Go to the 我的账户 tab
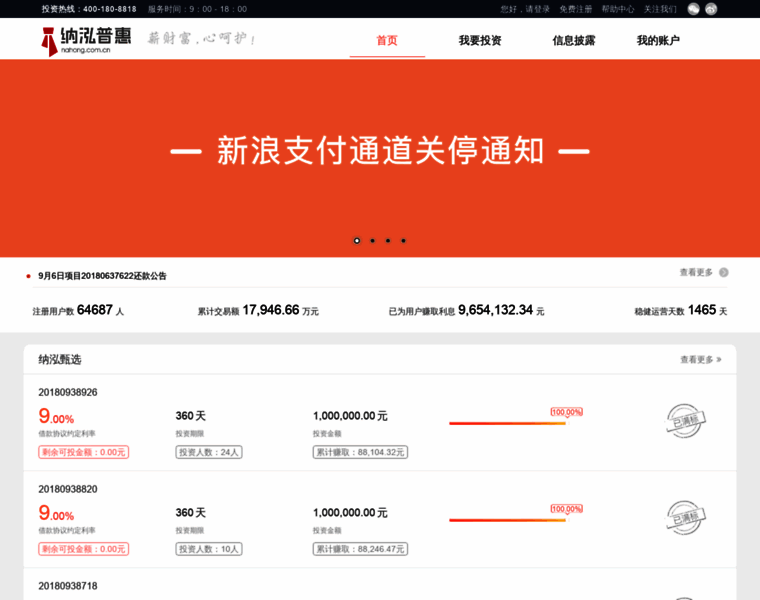The height and width of the screenshot is (600, 760). tap(658, 41)
